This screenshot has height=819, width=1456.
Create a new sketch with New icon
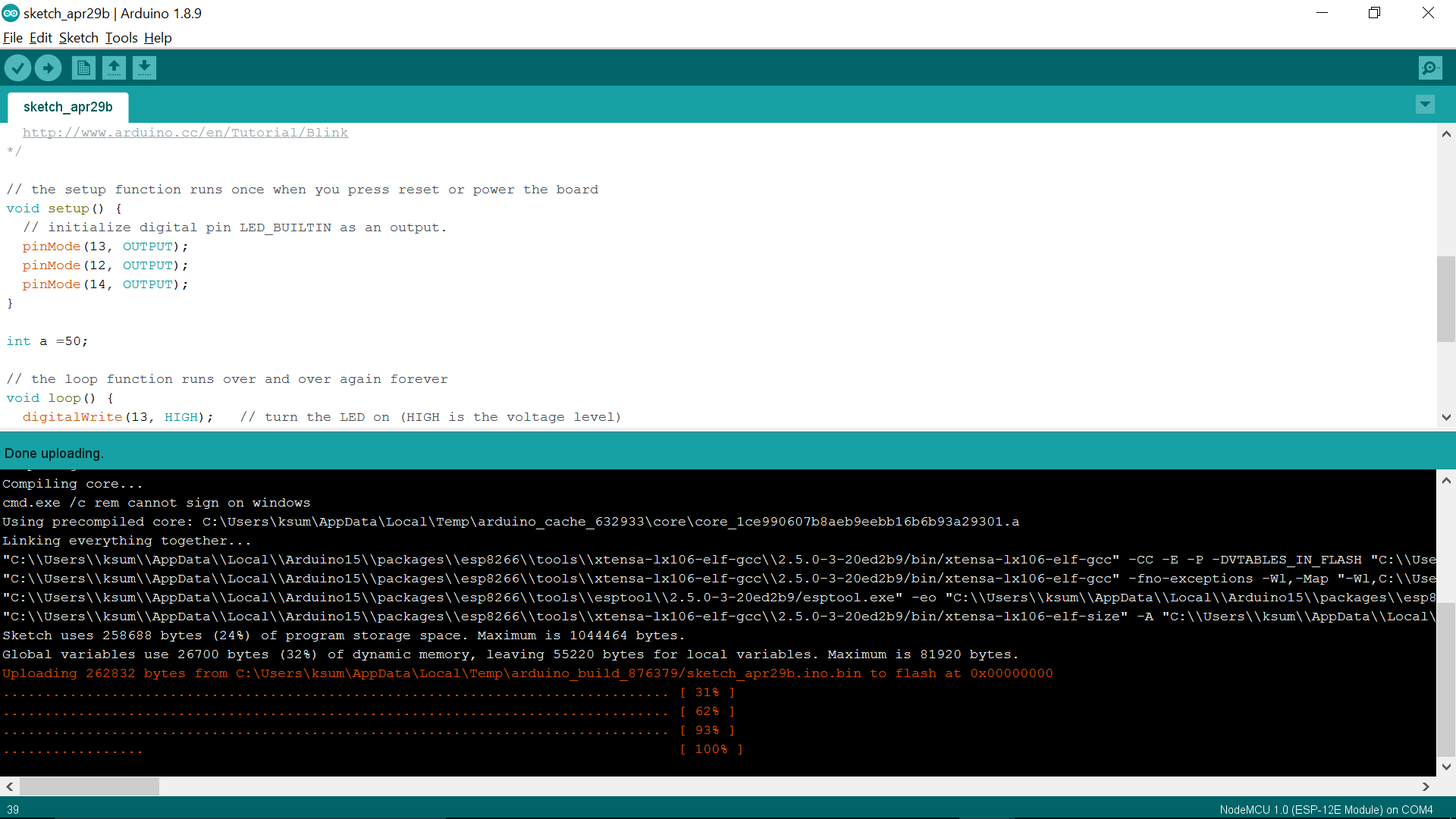click(x=83, y=68)
